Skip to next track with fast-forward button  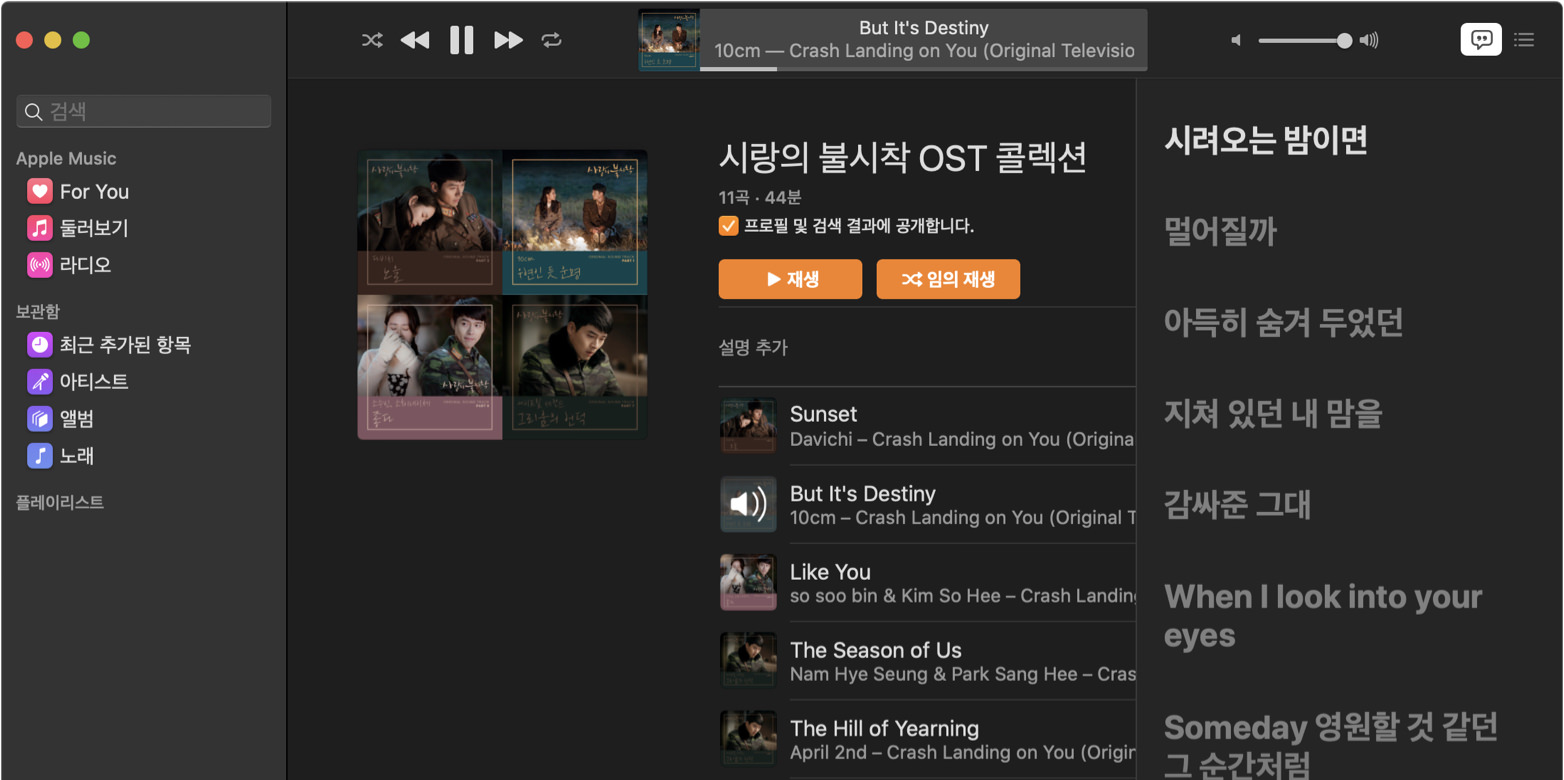click(508, 40)
